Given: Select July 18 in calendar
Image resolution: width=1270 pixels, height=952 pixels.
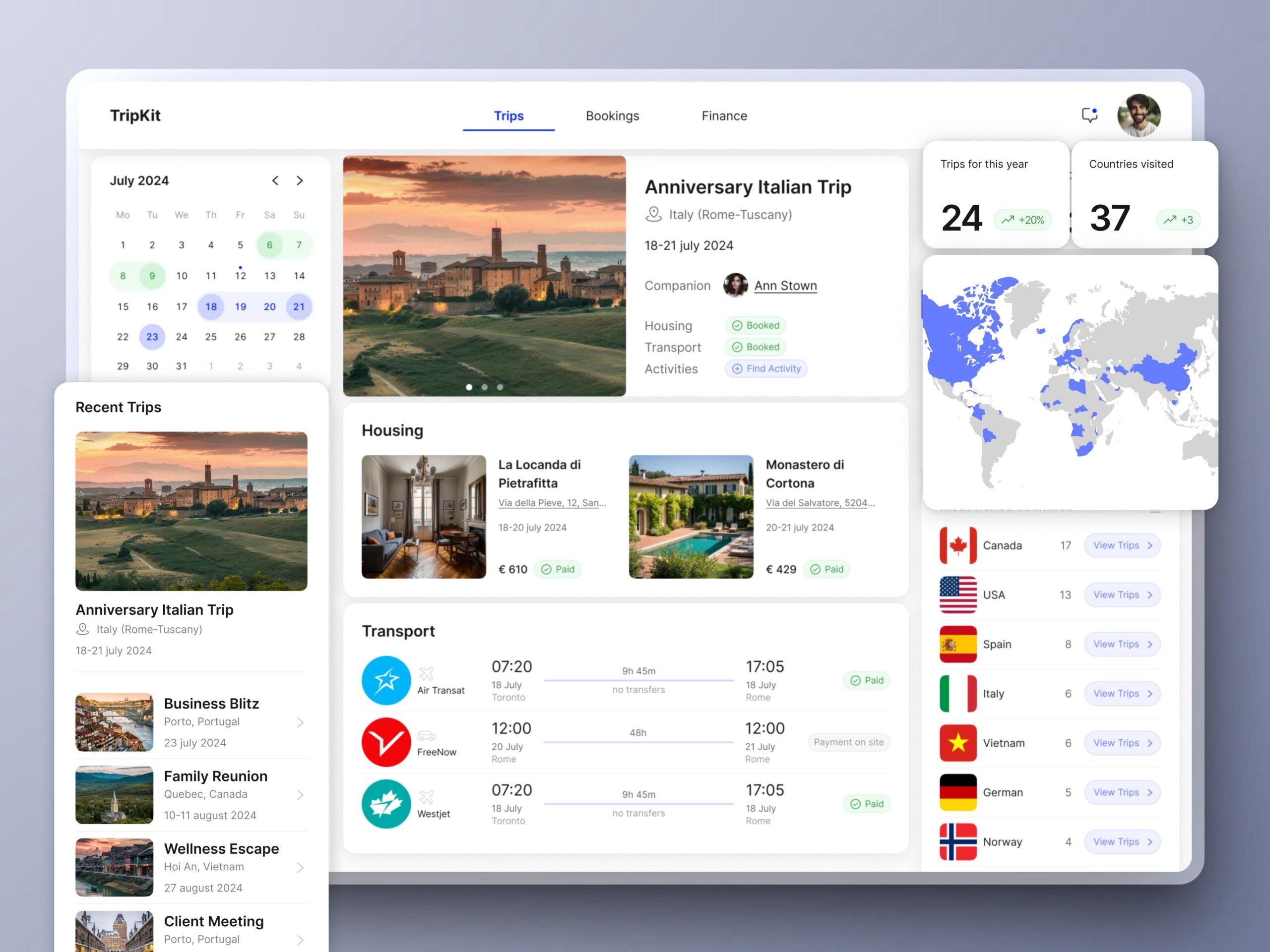Looking at the screenshot, I should pos(211,306).
